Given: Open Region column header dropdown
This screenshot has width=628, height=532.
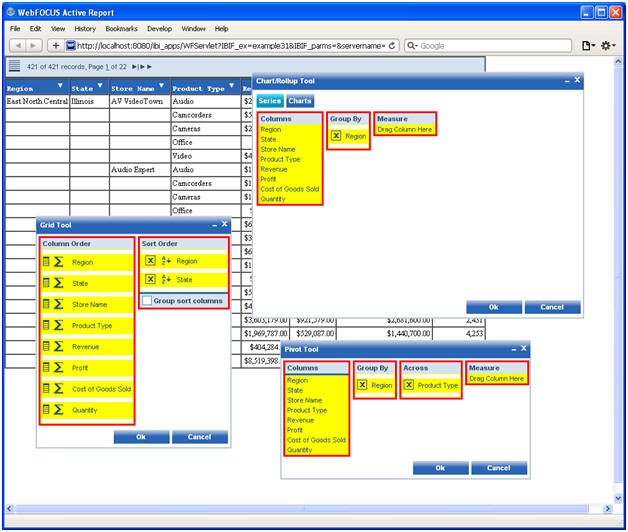Looking at the screenshot, I should click(x=60, y=85).
